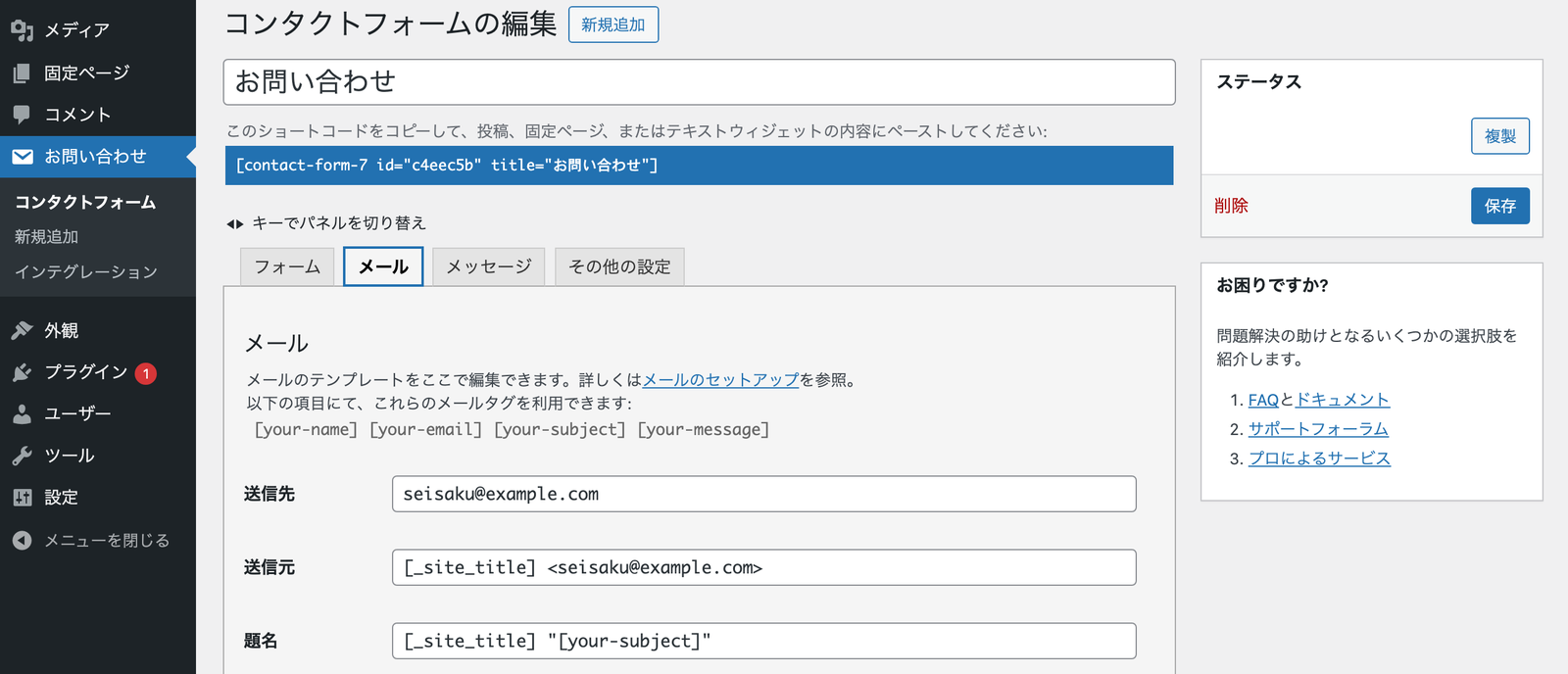Click the 送信先 email input field
Viewport: 1568px width, 674px height.
pyautogui.click(x=764, y=494)
